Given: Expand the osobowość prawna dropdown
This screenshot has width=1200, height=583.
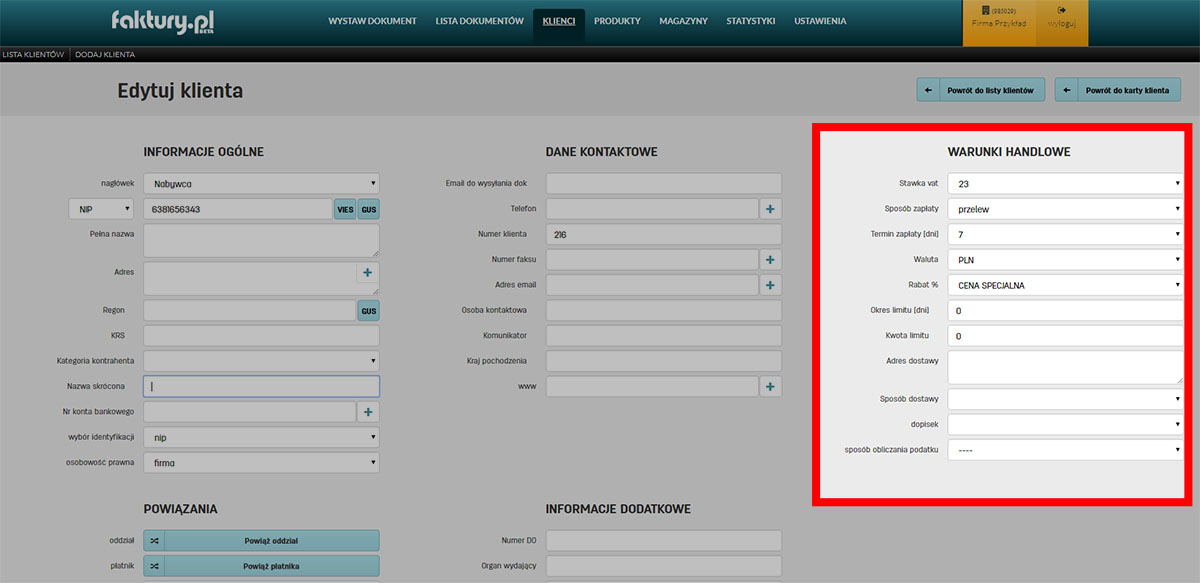Looking at the screenshot, I should click(x=261, y=463).
